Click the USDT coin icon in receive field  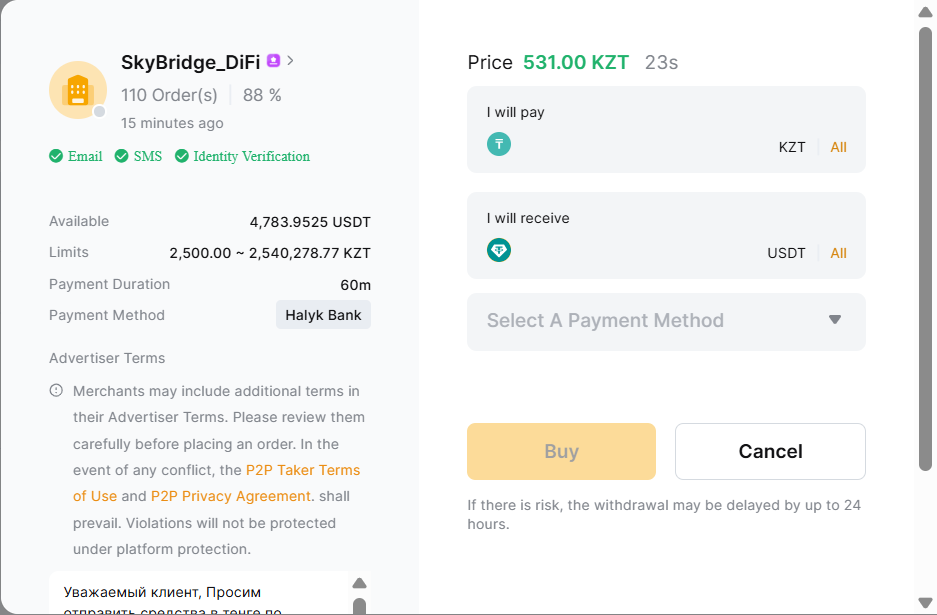[x=499, y=250]
